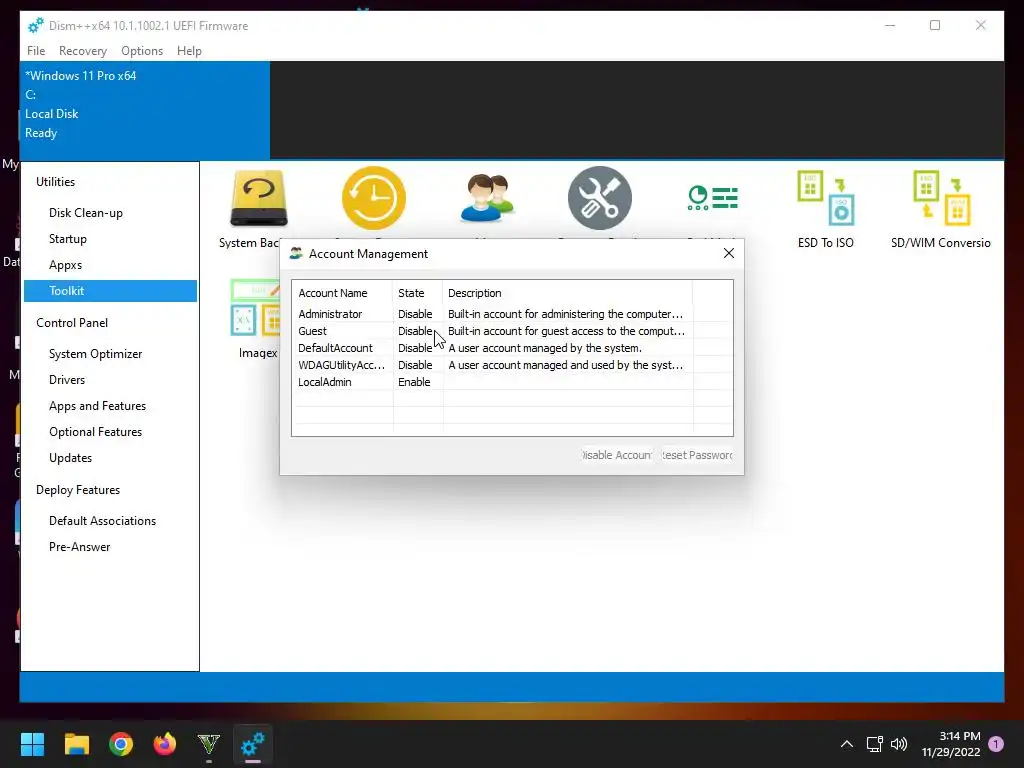The image size is (1024, 768).
Task: Click the Enable state of LocalAdmin
Action: point(414,382)
